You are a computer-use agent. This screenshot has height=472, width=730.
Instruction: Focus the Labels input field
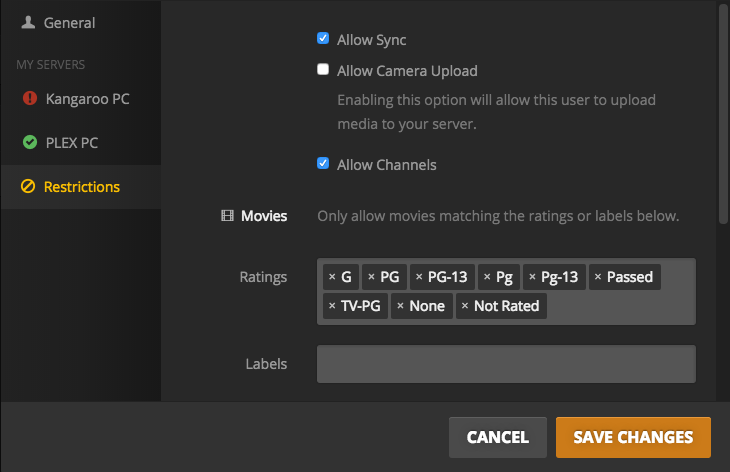pos(506,364)
